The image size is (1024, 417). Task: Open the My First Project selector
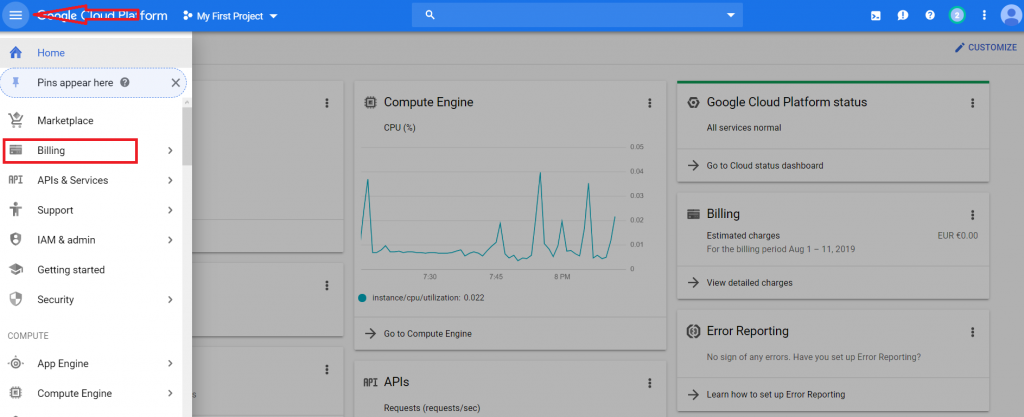click(x=231, y=16)
